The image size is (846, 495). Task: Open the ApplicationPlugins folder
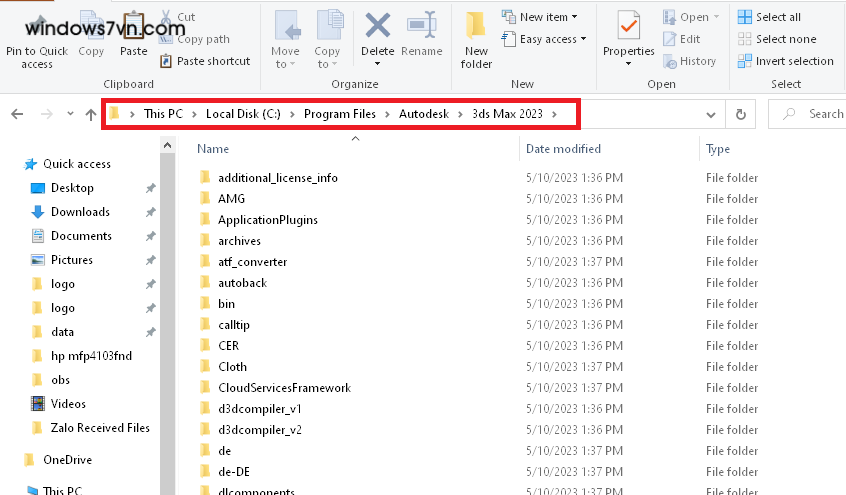pos(267,220)
